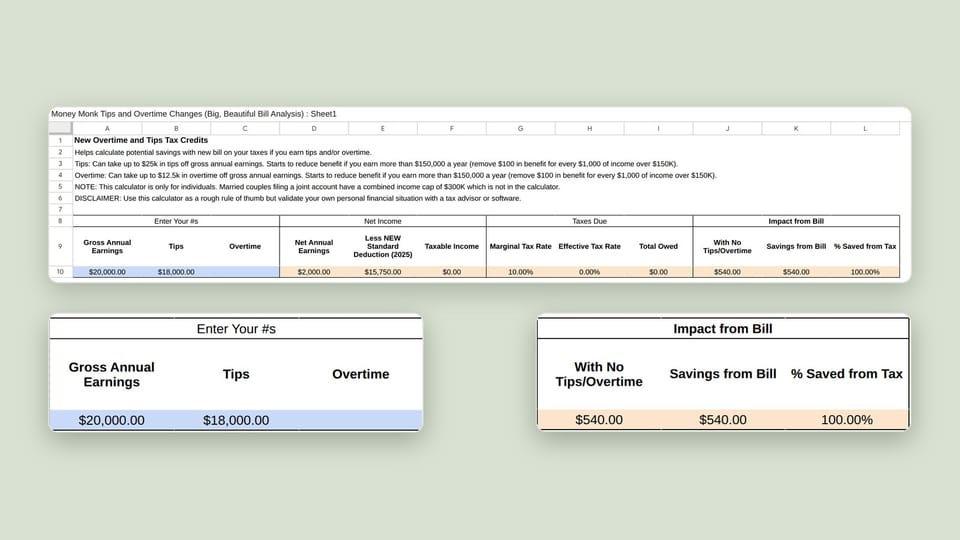
Task: Click the $15,750.00 standard deduction cell
Action: (383, 272)
